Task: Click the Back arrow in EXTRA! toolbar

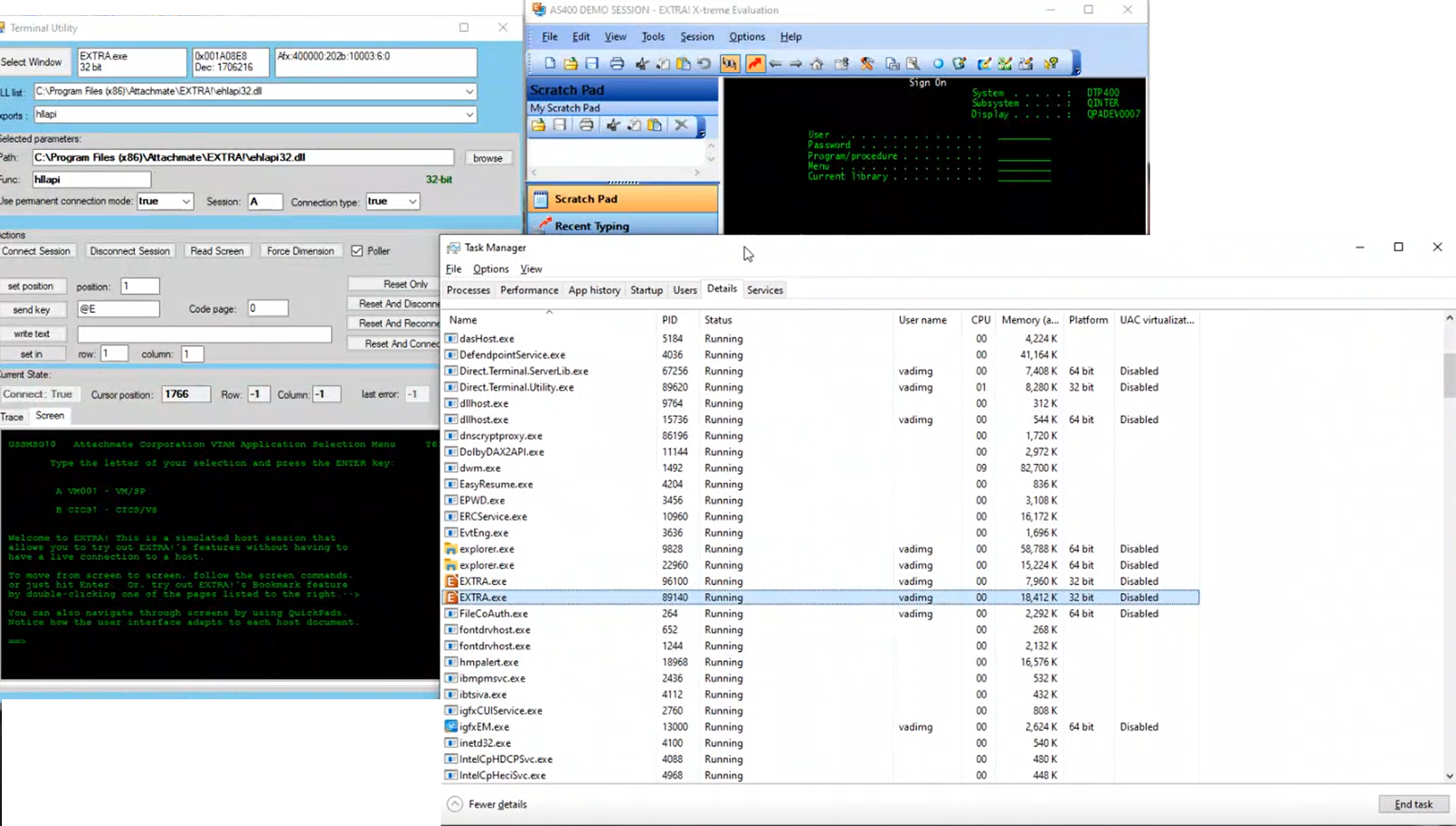Action: pos(776,63)
